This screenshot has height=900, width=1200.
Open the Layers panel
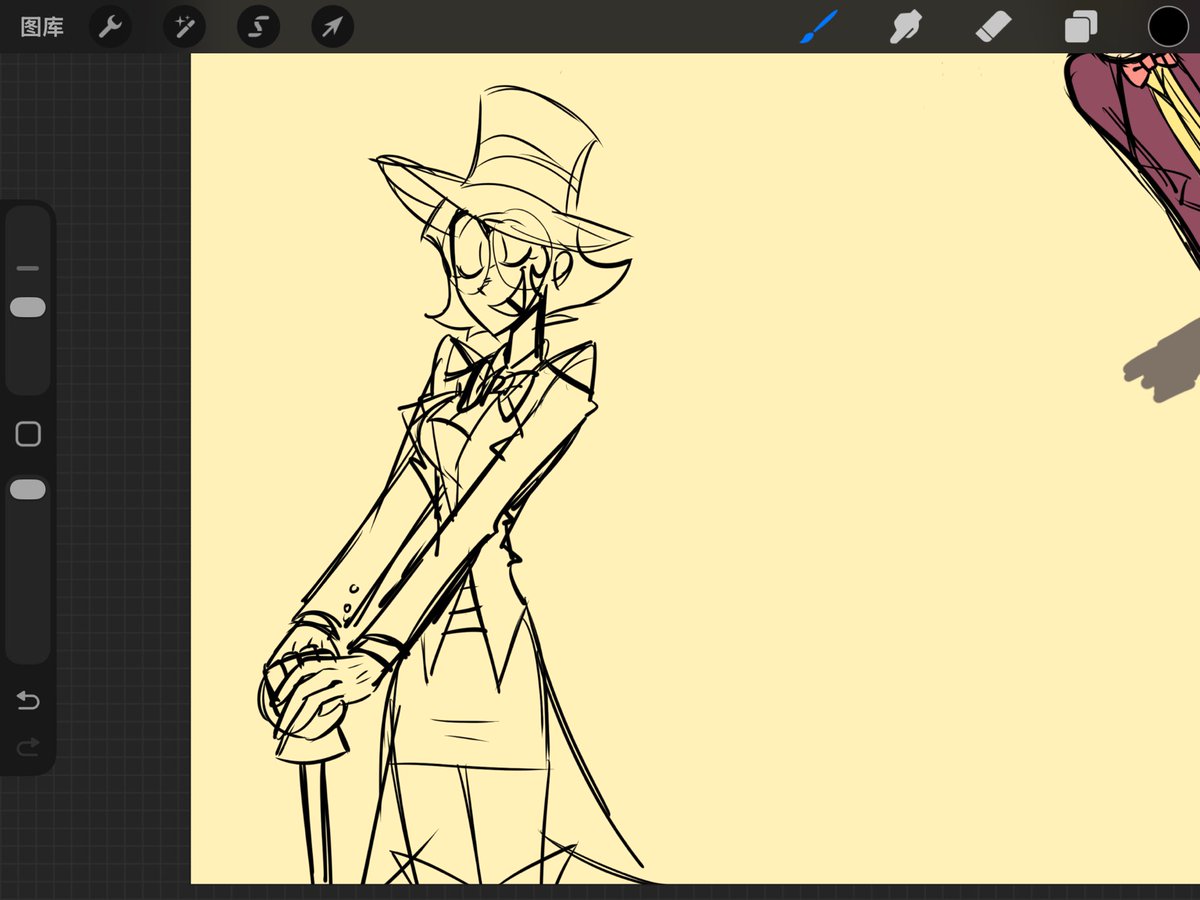click(1081, 27)
